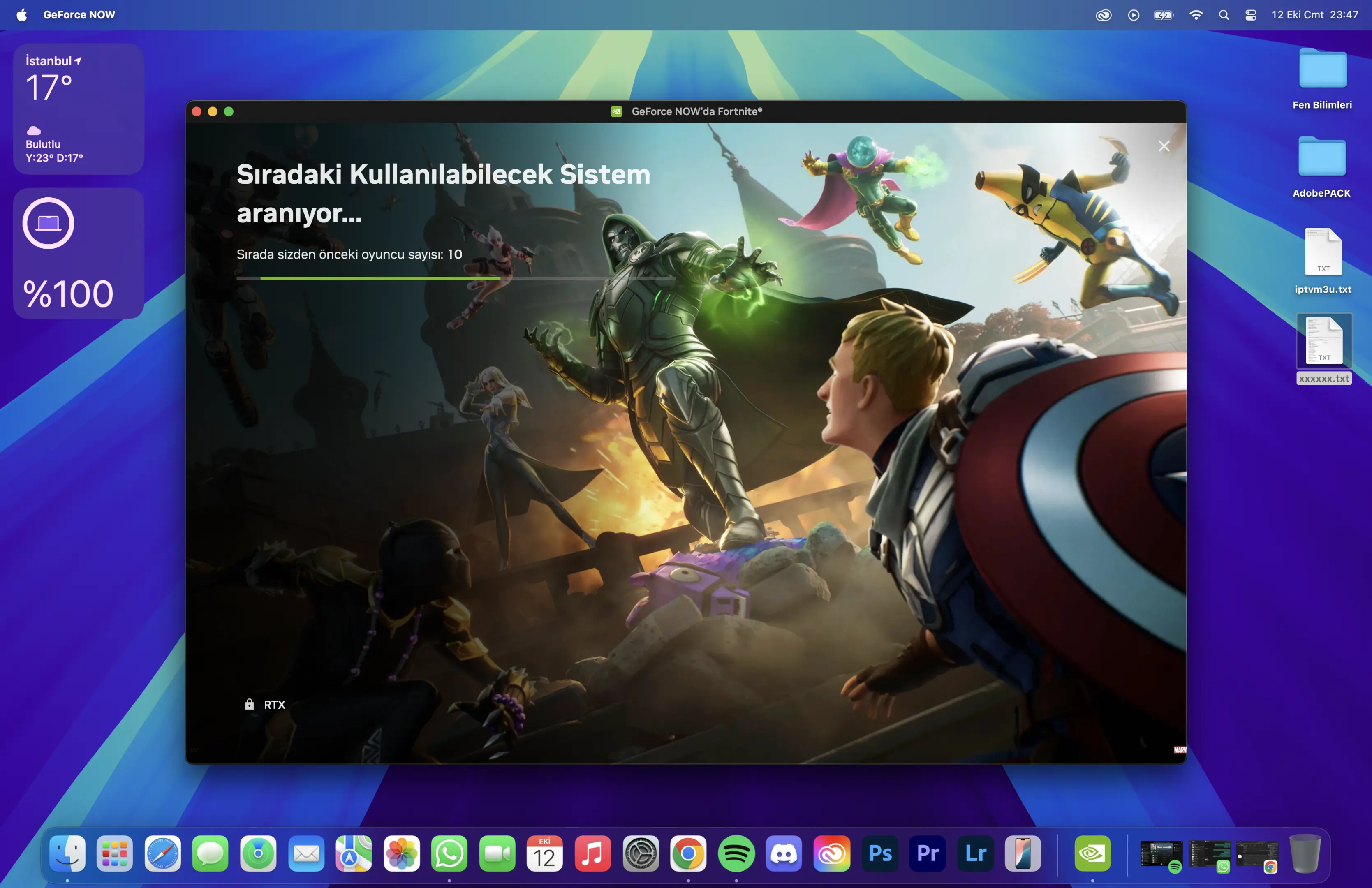Select the Fen Bilimleri folder
The height and width of the screenshot is (888, 1372).
1322,79
